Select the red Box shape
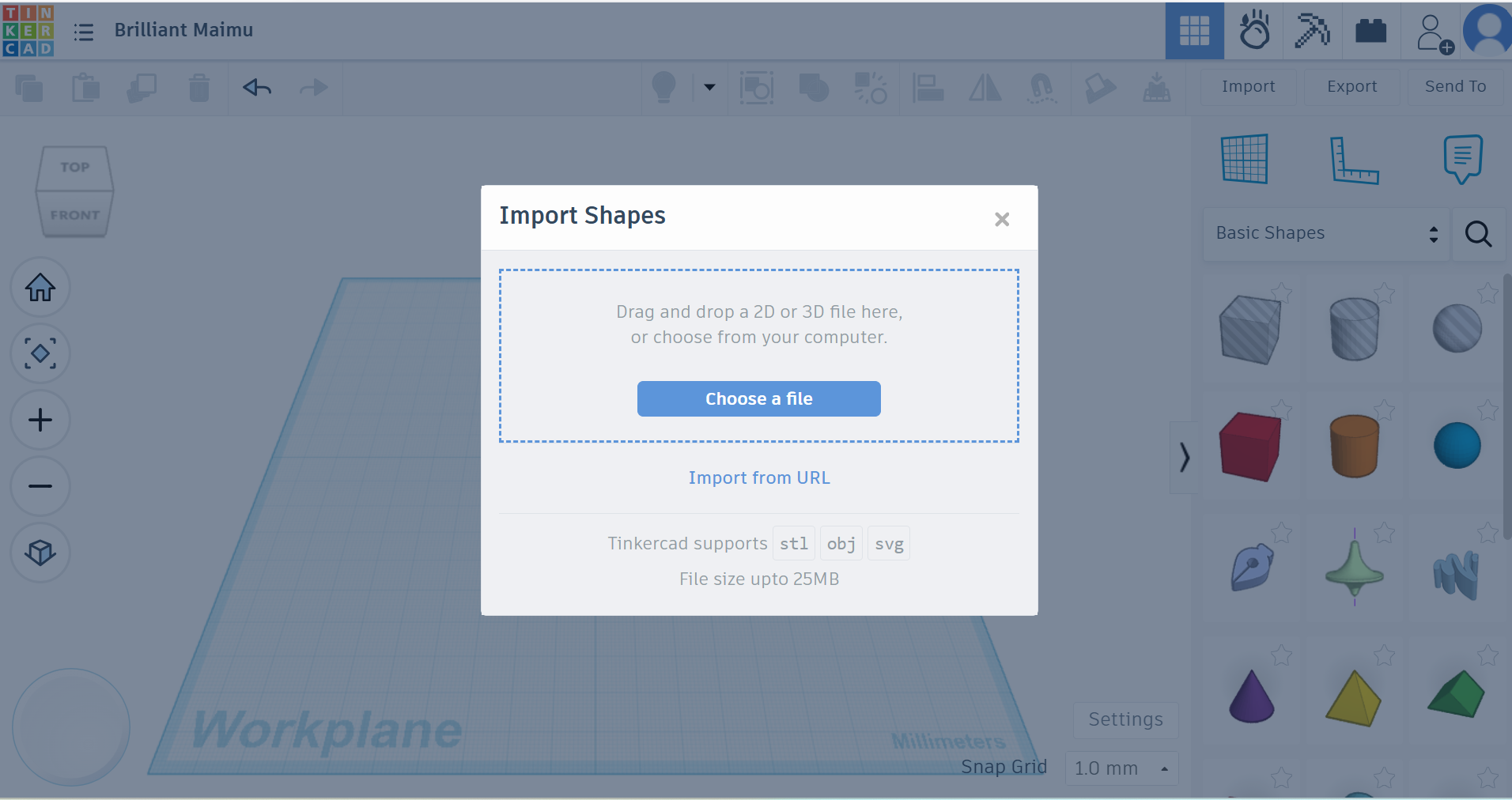Viewport: 1512px width, 800px height. (1249, 447)
